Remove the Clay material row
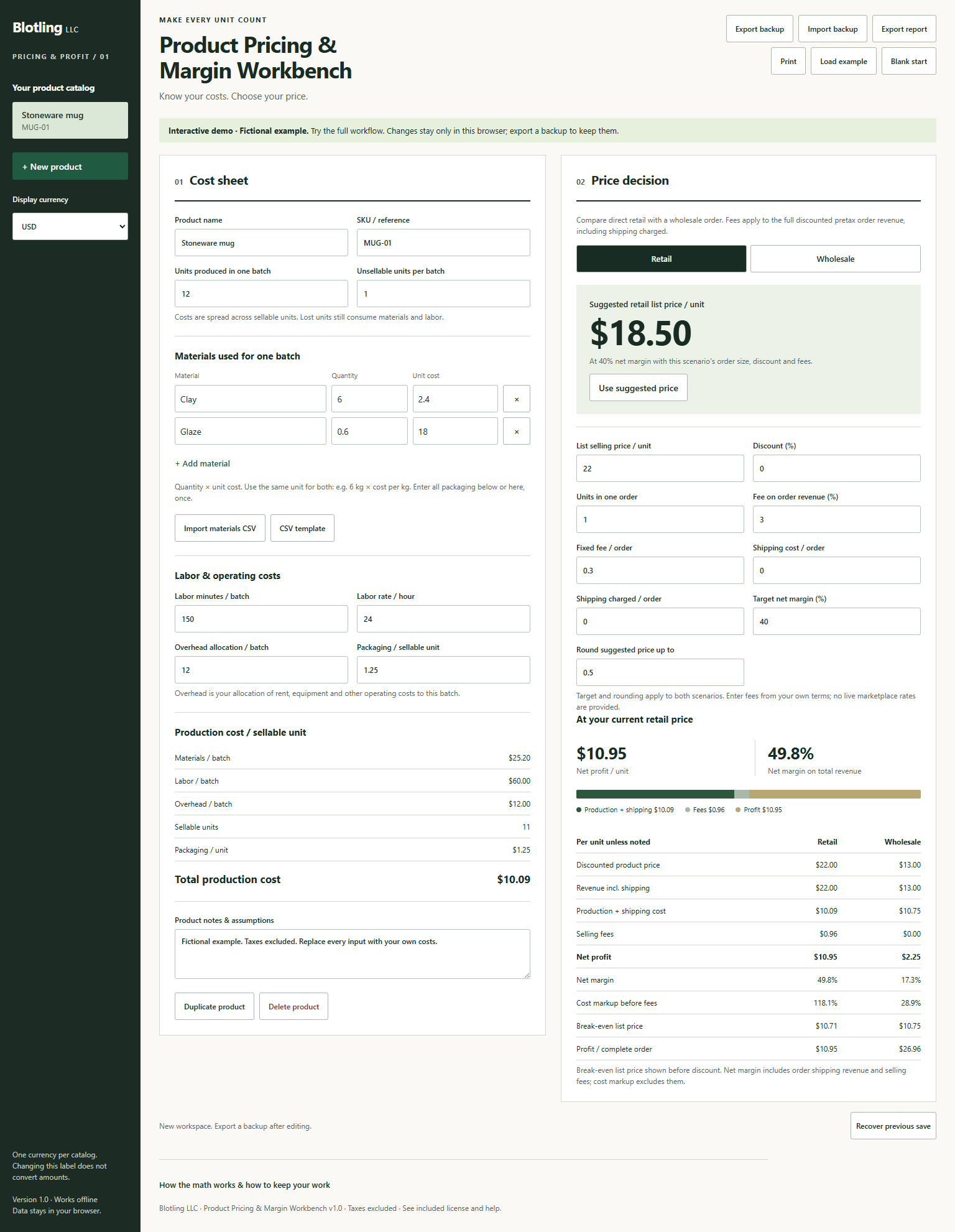The height and width of the screenshot is (1232, 955). pyautogui.click(x=516, y=399)
